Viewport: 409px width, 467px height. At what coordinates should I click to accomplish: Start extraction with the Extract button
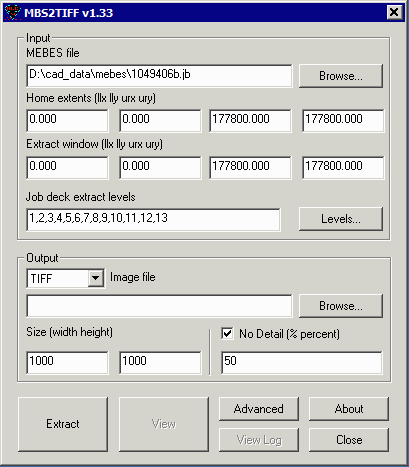63,424
